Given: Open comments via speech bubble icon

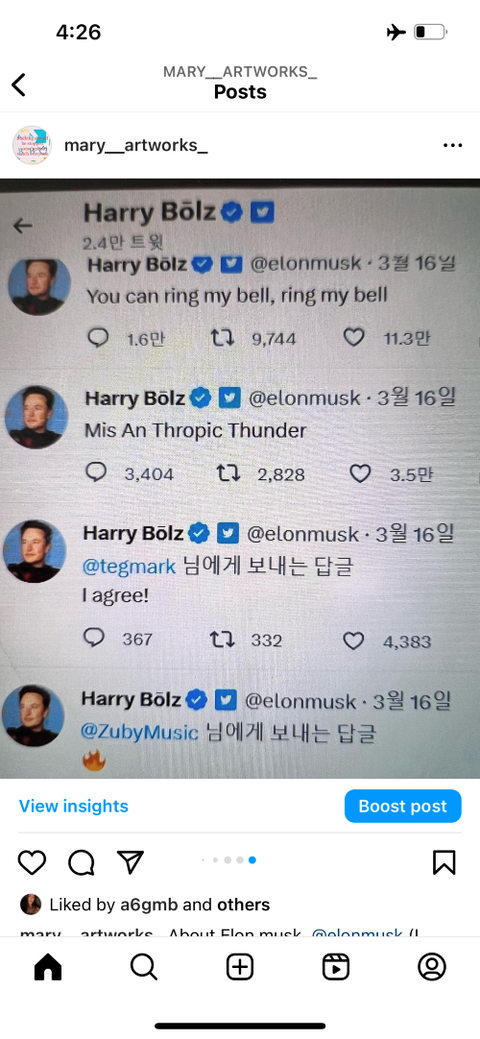Looking at the screenshot, I should pyautogui.click(x=81, y=862).
